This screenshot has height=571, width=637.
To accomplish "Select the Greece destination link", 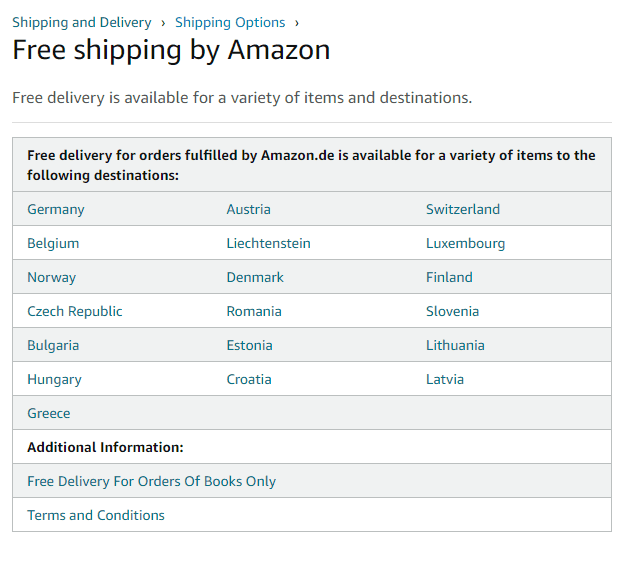I will pos(49,413).
